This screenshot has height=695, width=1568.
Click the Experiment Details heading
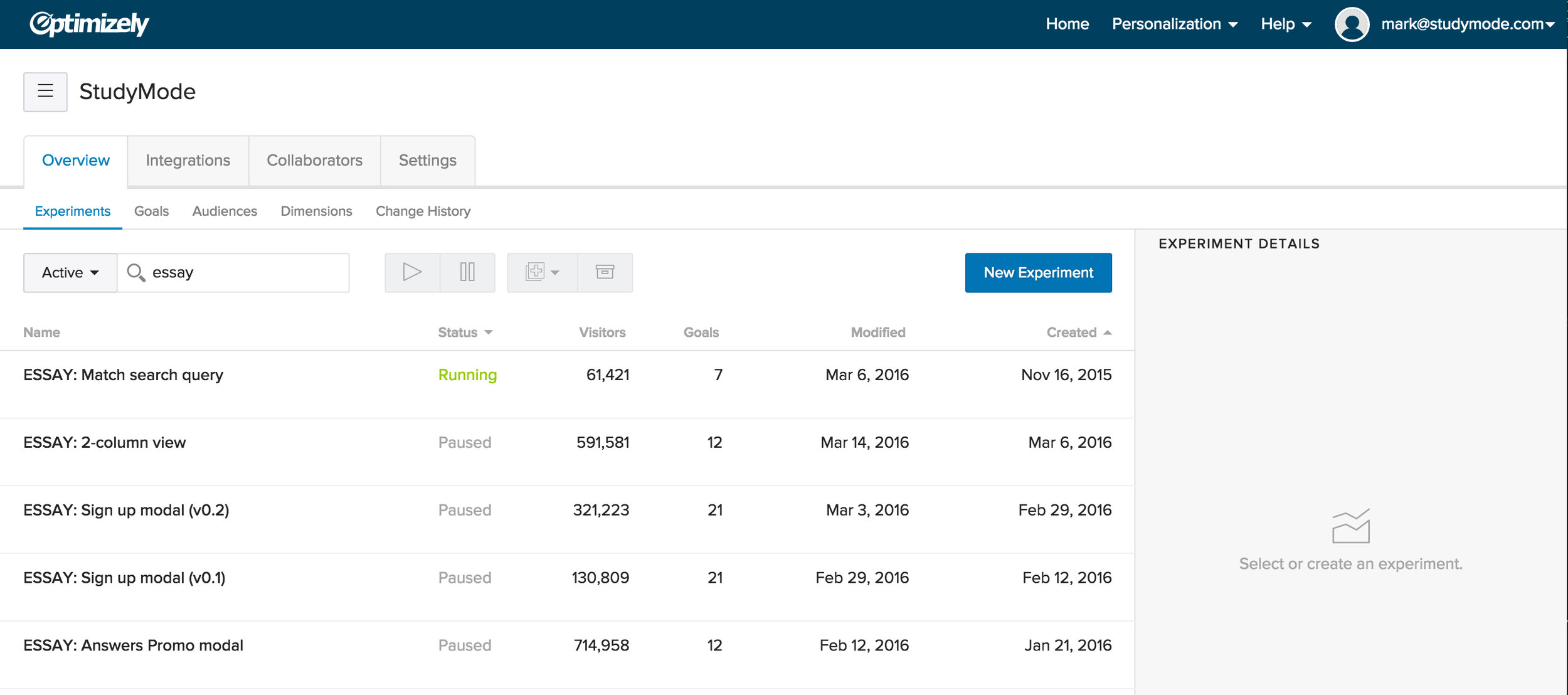1239,244
